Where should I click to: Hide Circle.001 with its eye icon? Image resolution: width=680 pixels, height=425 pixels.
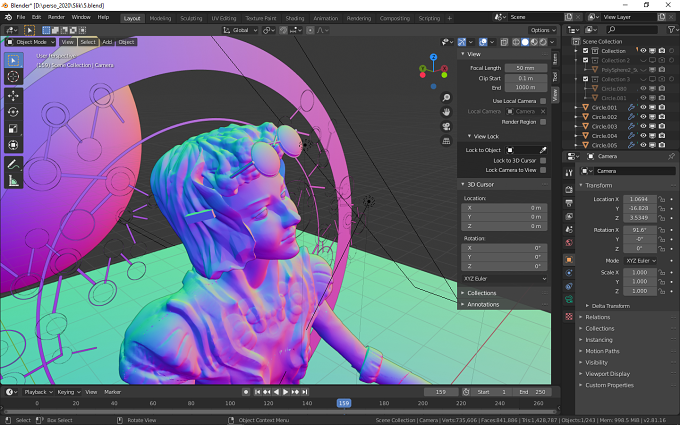coord(643,108)
